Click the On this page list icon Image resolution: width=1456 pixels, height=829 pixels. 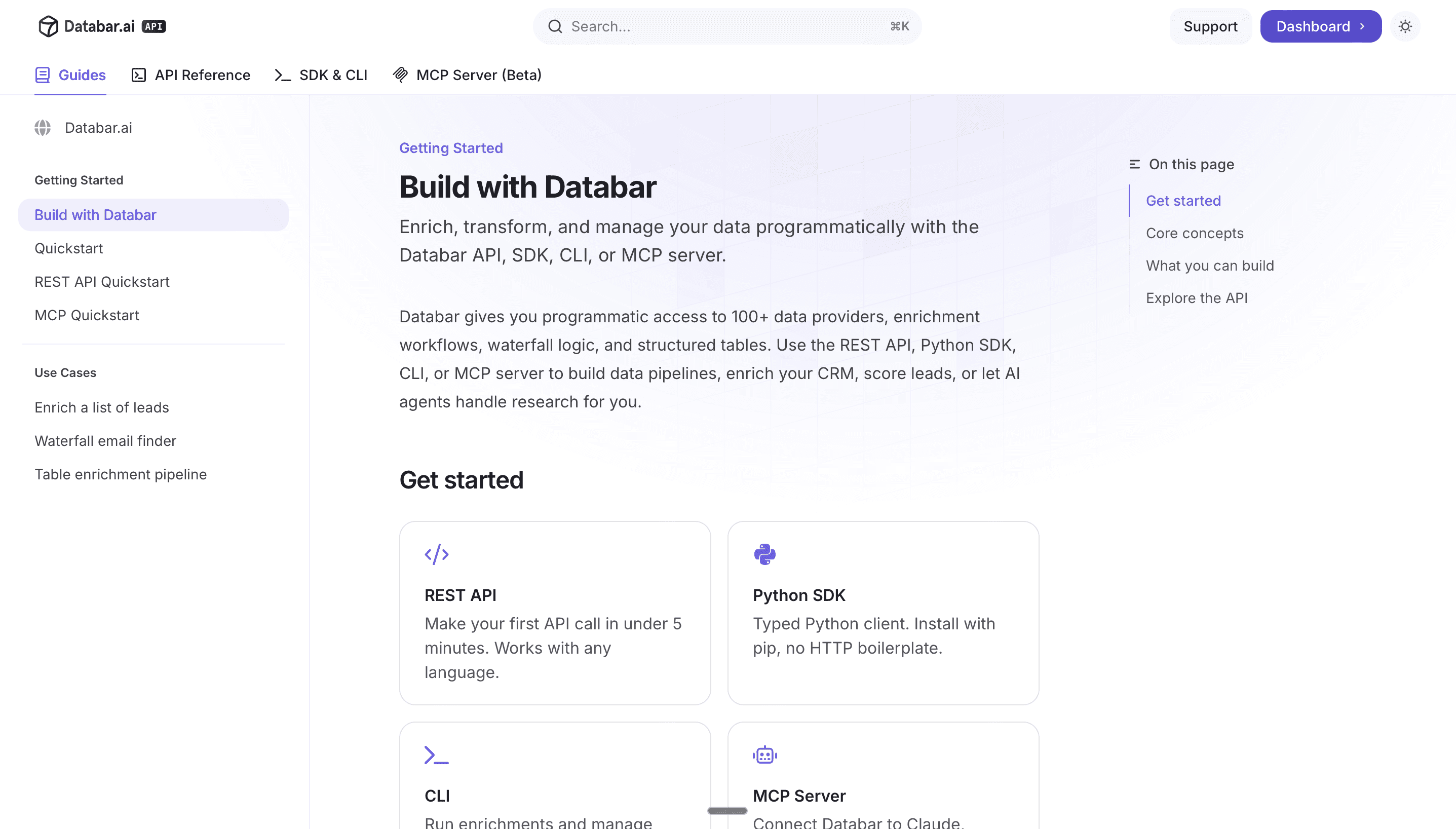(x=1134, y=165)
